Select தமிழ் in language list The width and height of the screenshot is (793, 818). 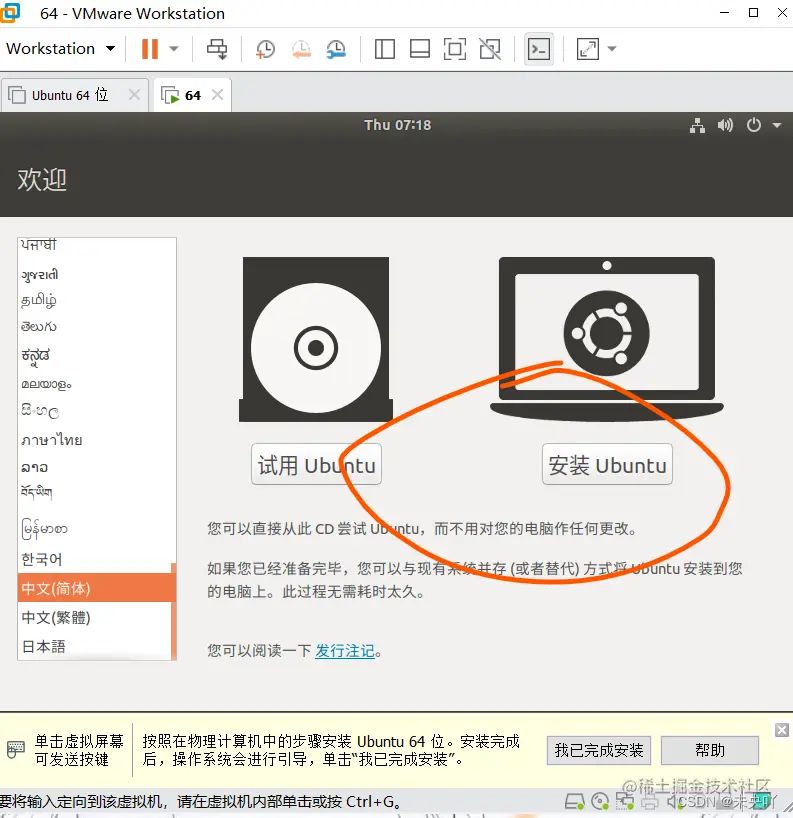click(x=94, y=300)
